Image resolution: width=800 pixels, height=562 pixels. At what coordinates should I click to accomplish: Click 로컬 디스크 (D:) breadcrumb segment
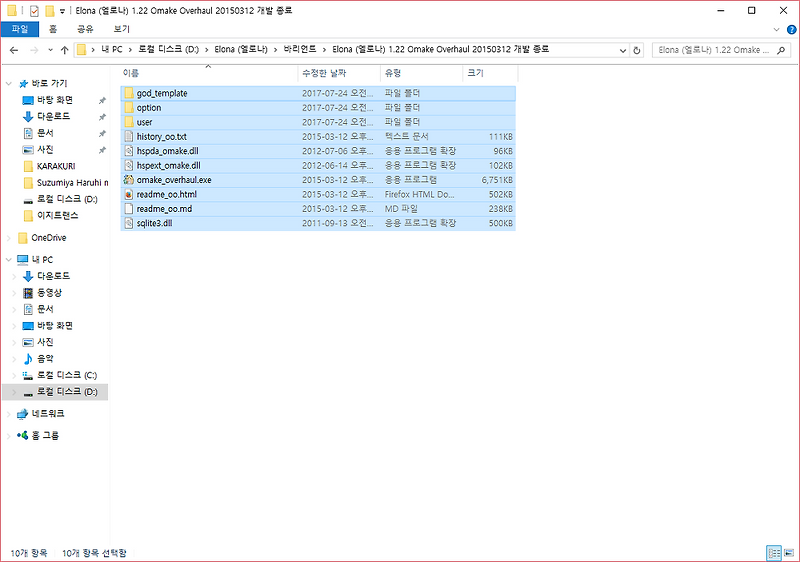169,49
